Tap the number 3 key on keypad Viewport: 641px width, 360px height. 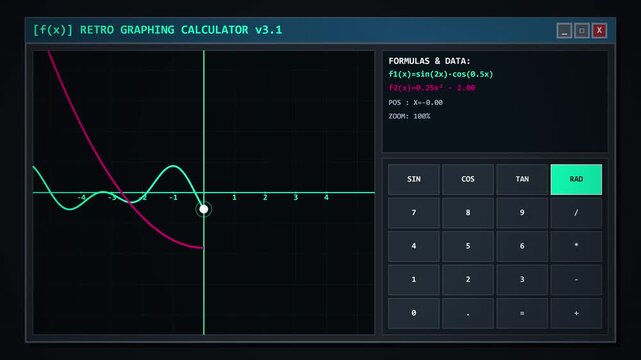click(x=522, y=280)
